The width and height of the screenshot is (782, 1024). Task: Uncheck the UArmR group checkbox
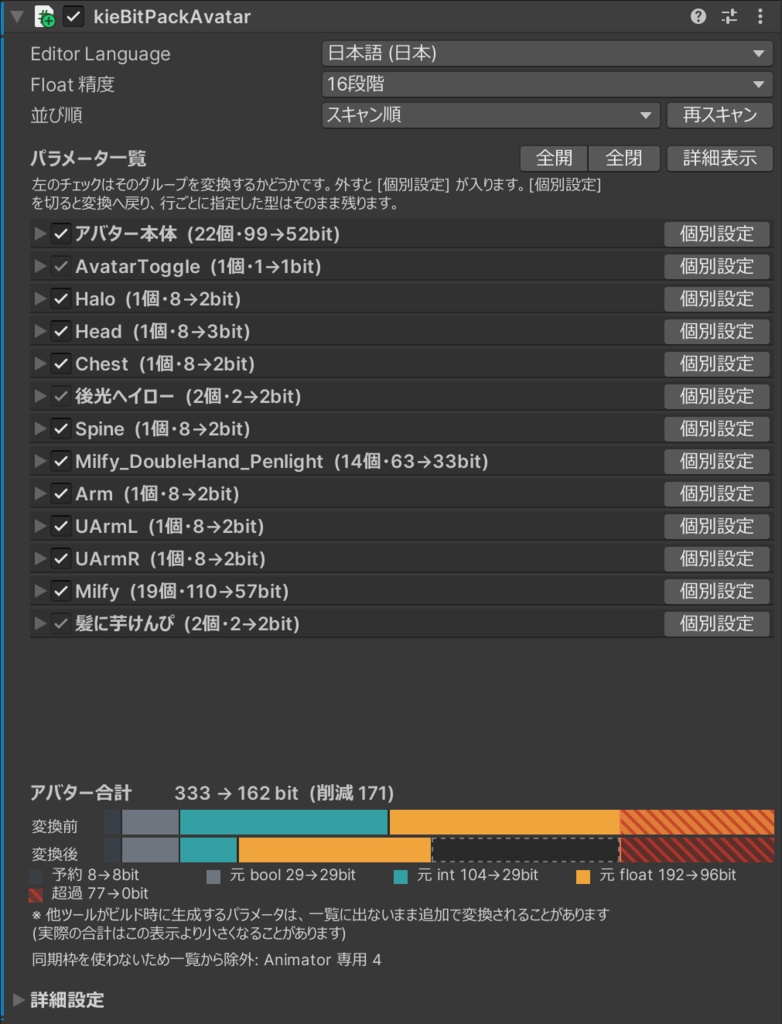coord(61,558)
